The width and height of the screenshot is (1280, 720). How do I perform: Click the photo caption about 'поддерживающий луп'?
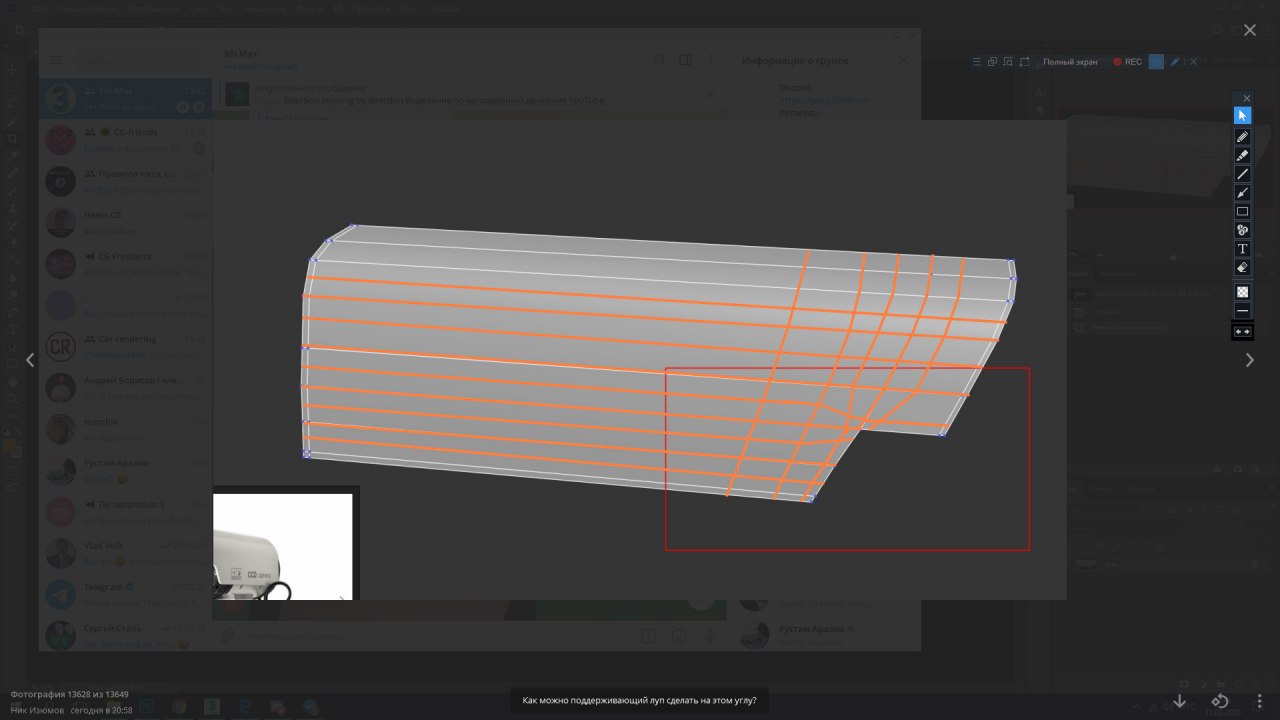point(639,701)
